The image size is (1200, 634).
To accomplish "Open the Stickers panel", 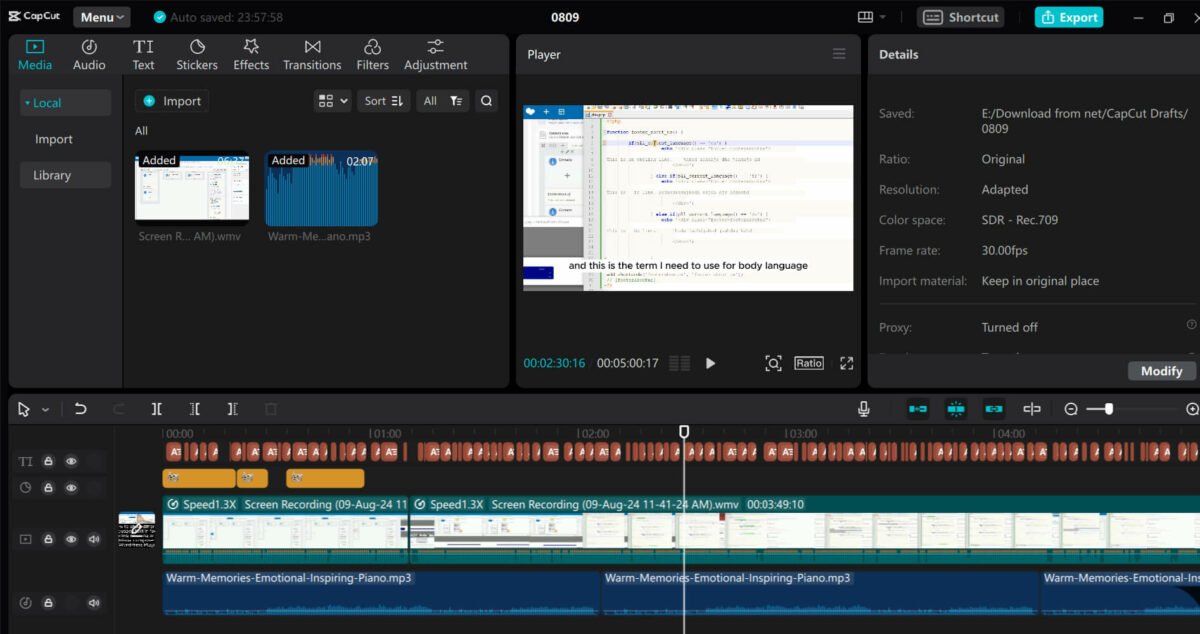I will point(196,54).
